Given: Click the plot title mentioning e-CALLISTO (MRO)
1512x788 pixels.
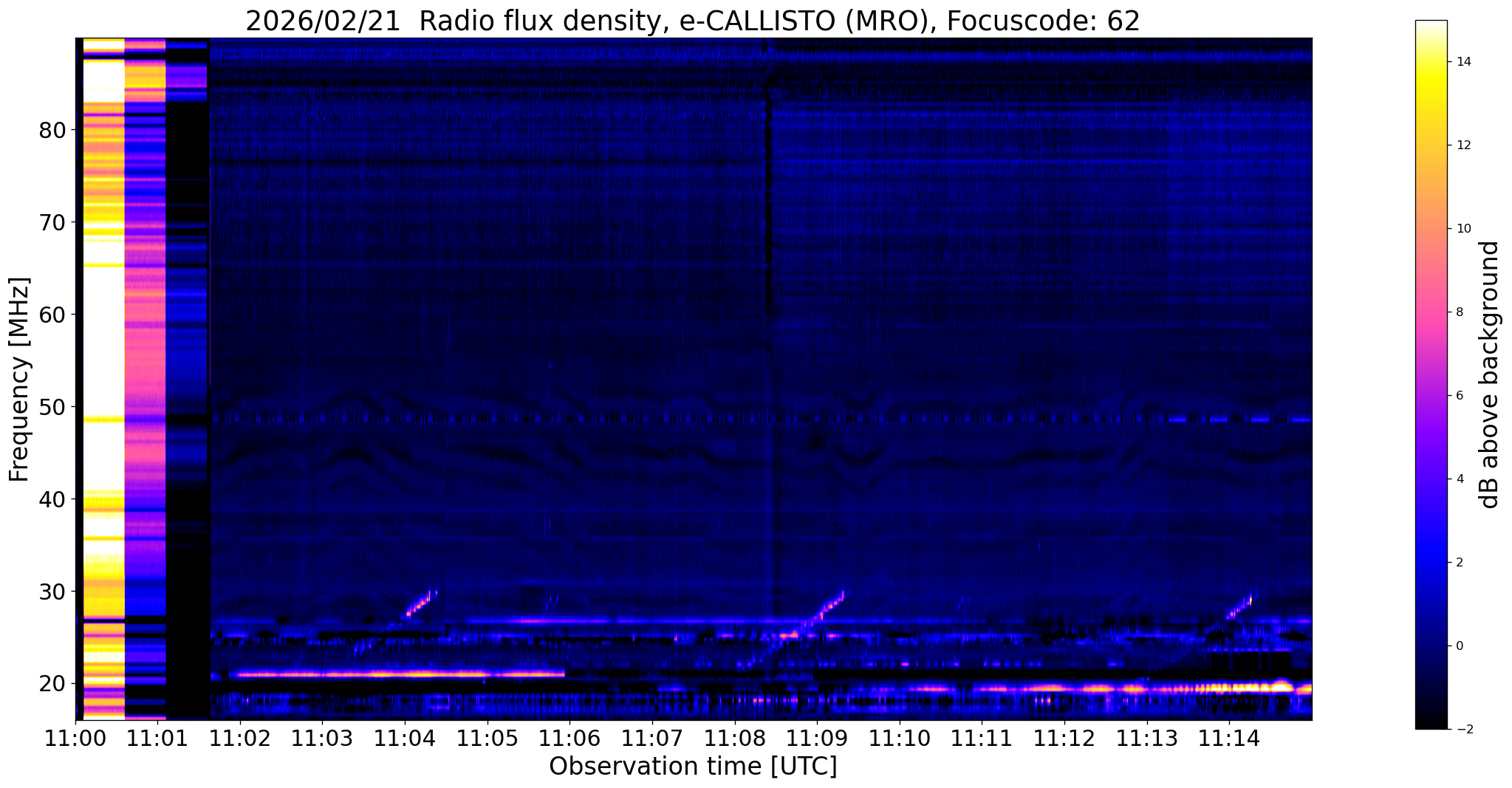Looking at the screenshot, I should click(x=693, y=21).
